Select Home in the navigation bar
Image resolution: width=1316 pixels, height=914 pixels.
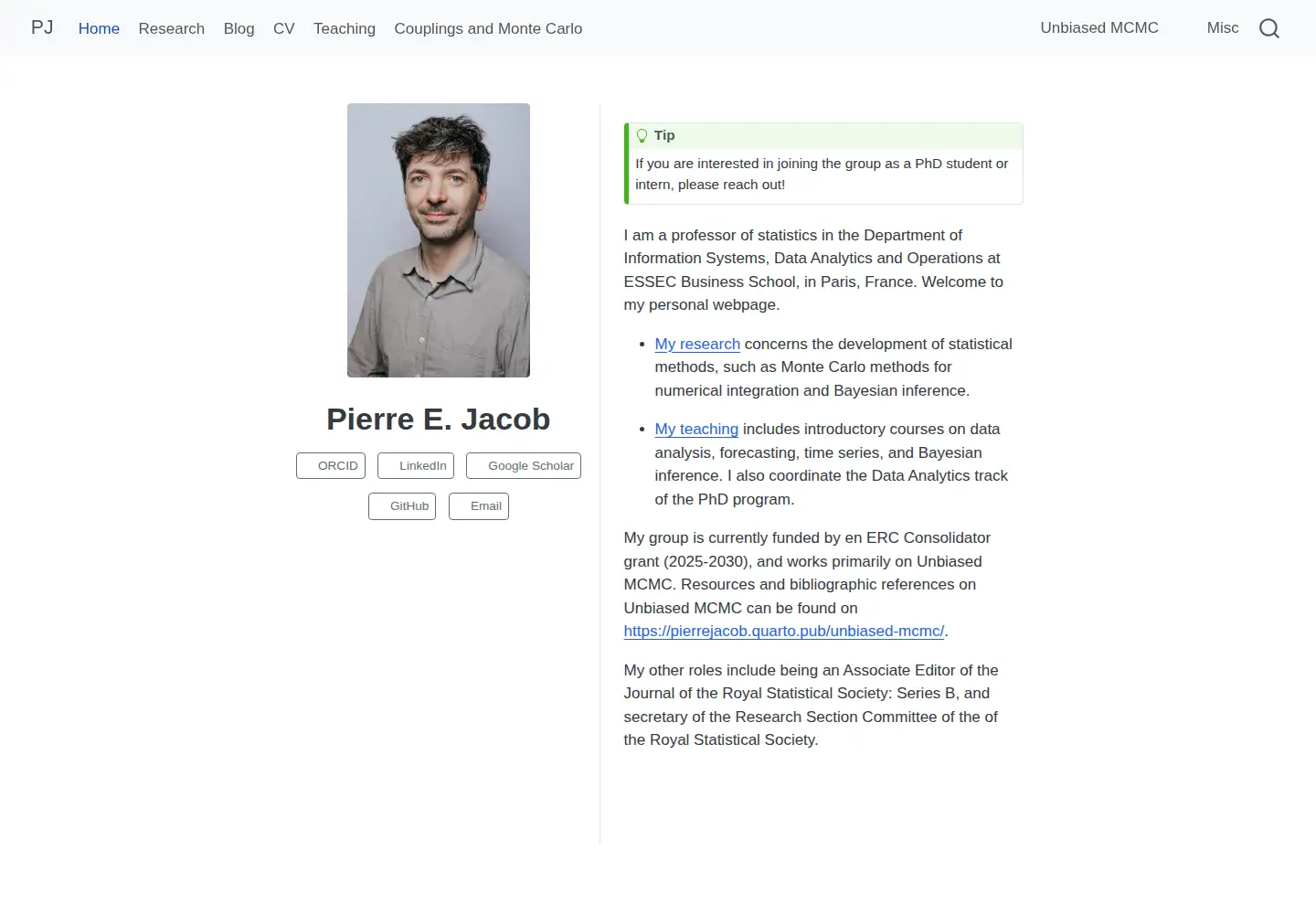[x=99, y=28]
